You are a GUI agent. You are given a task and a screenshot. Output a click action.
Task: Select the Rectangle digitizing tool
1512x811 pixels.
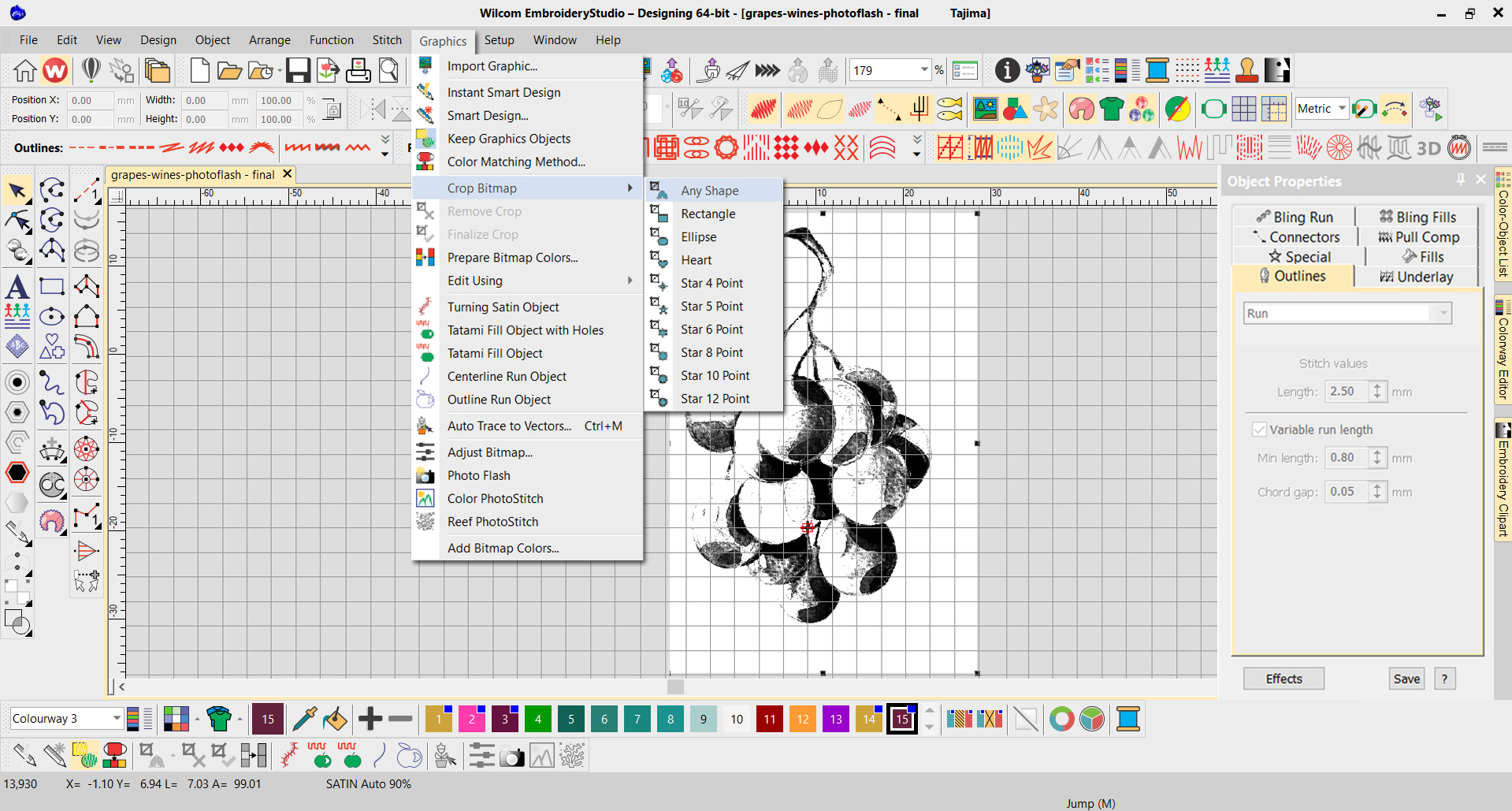(x=52, y=286)
